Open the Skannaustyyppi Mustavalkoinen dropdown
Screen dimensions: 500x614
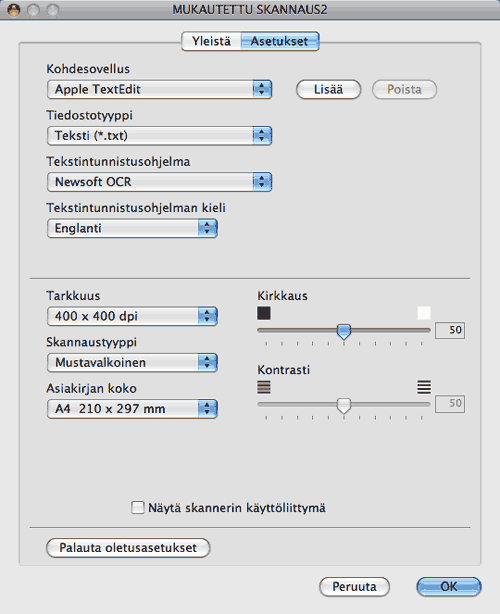132,362
